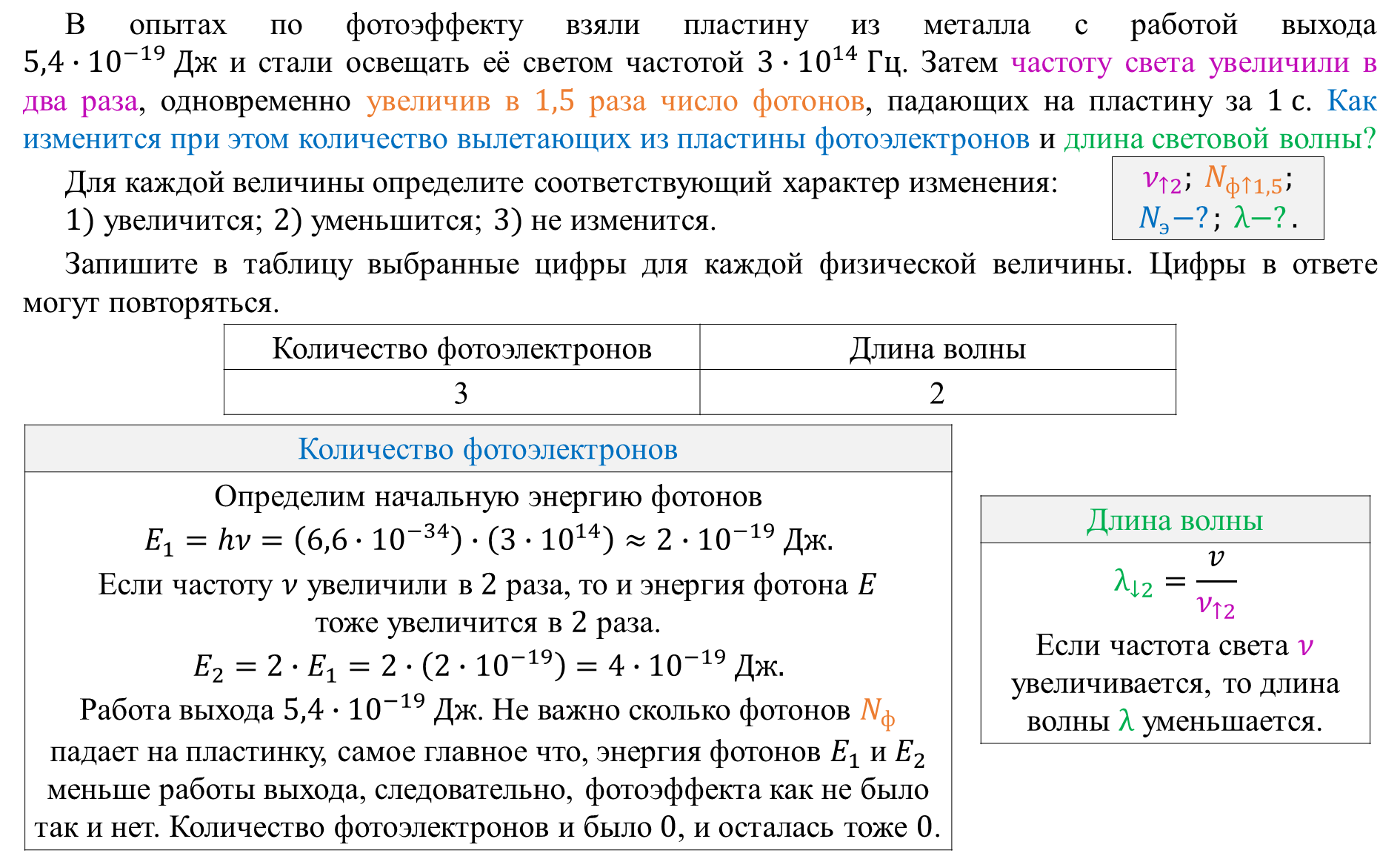Click the text 'могут повторяться.'

pyautogui.click(x=151, y=302)
